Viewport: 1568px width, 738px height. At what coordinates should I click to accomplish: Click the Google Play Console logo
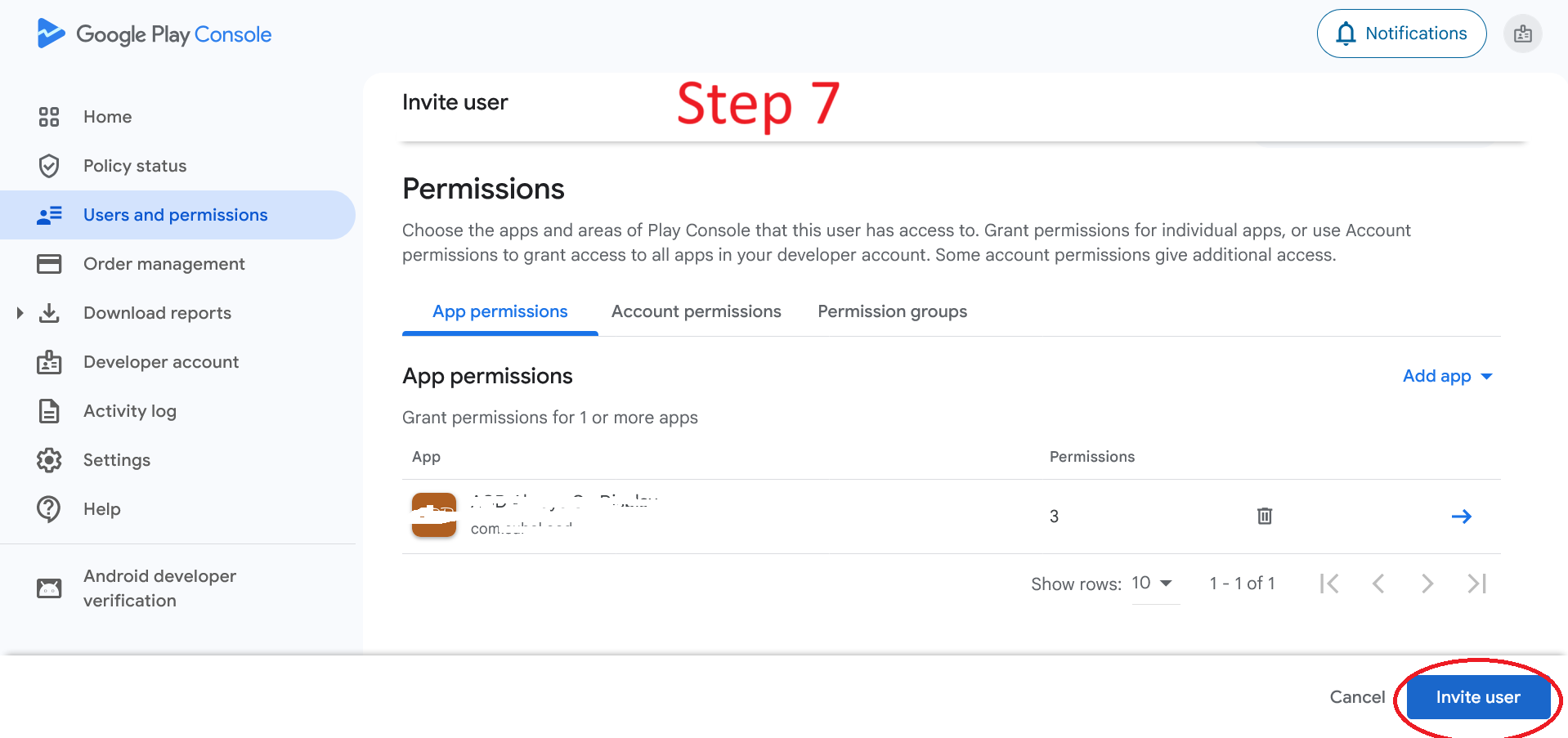point(155,34)
